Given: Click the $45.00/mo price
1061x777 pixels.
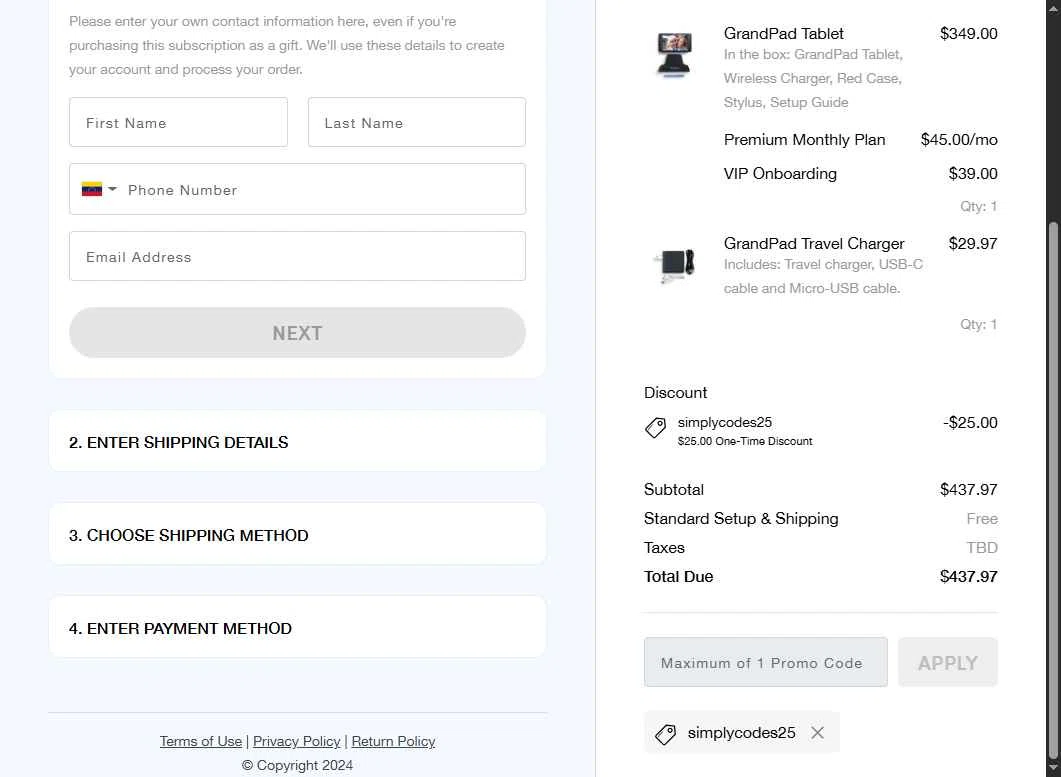Looking at the screenshot, I should pyautogui.click(x=959, y=139).
